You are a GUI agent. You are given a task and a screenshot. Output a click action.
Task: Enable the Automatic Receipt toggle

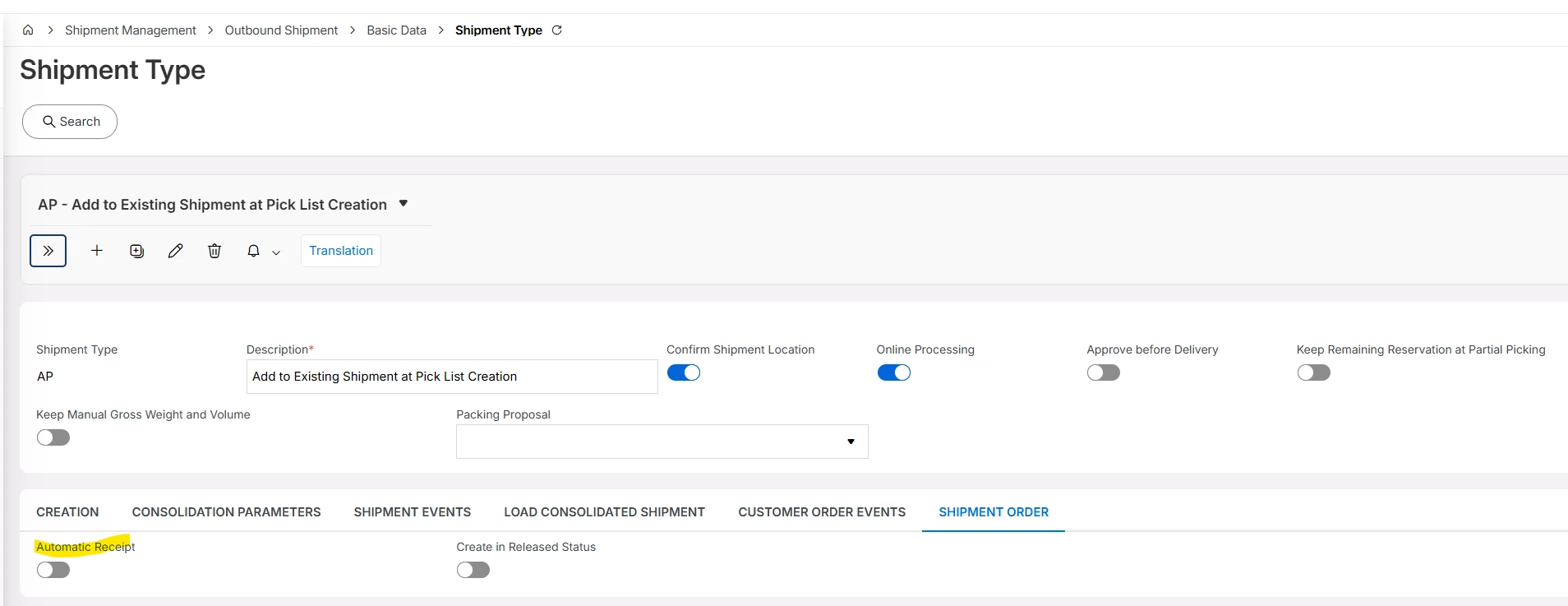pos(53,570)
